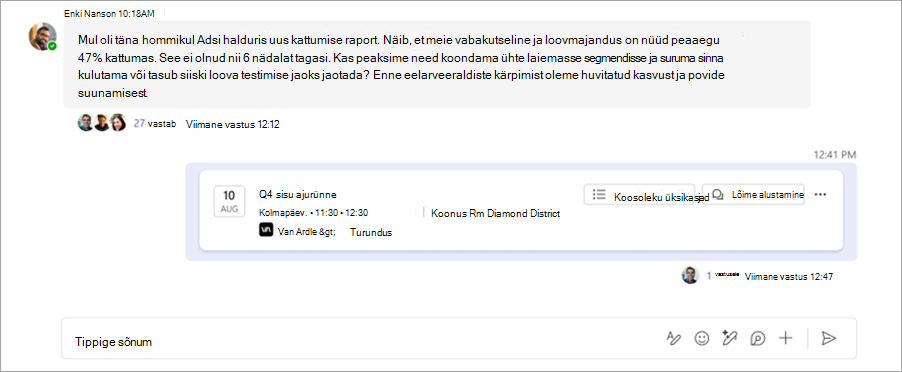Open the 27 vastab replies thread

click(x=155, y=123)
